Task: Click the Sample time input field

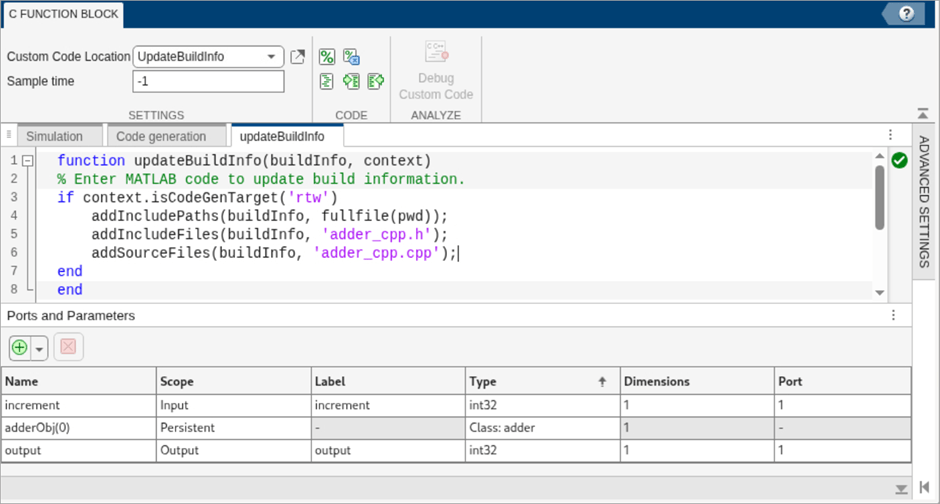Action: click(208, 82)
